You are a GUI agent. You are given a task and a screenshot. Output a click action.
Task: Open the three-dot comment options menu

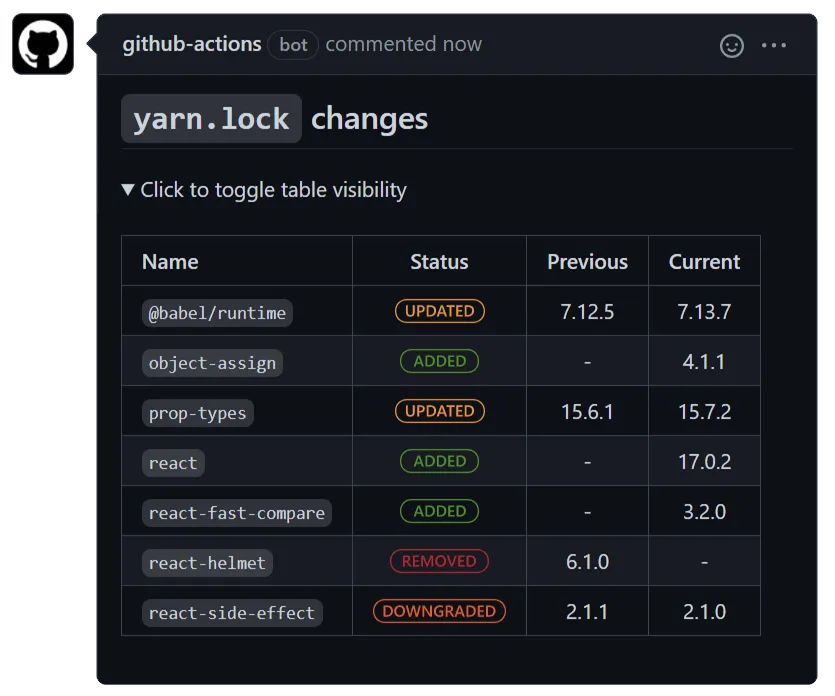click(774, 46)
